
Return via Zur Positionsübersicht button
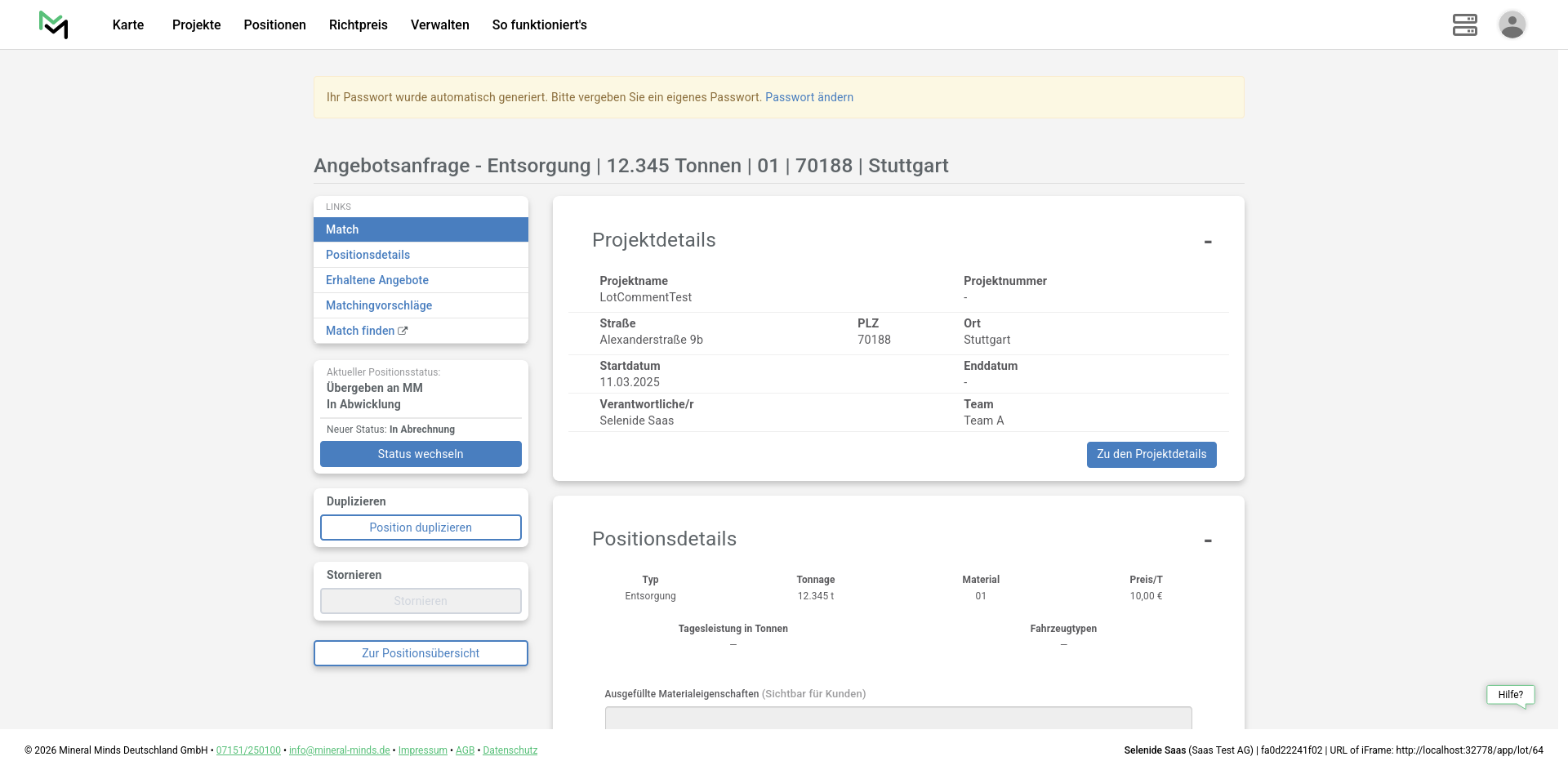pos(421,653)
